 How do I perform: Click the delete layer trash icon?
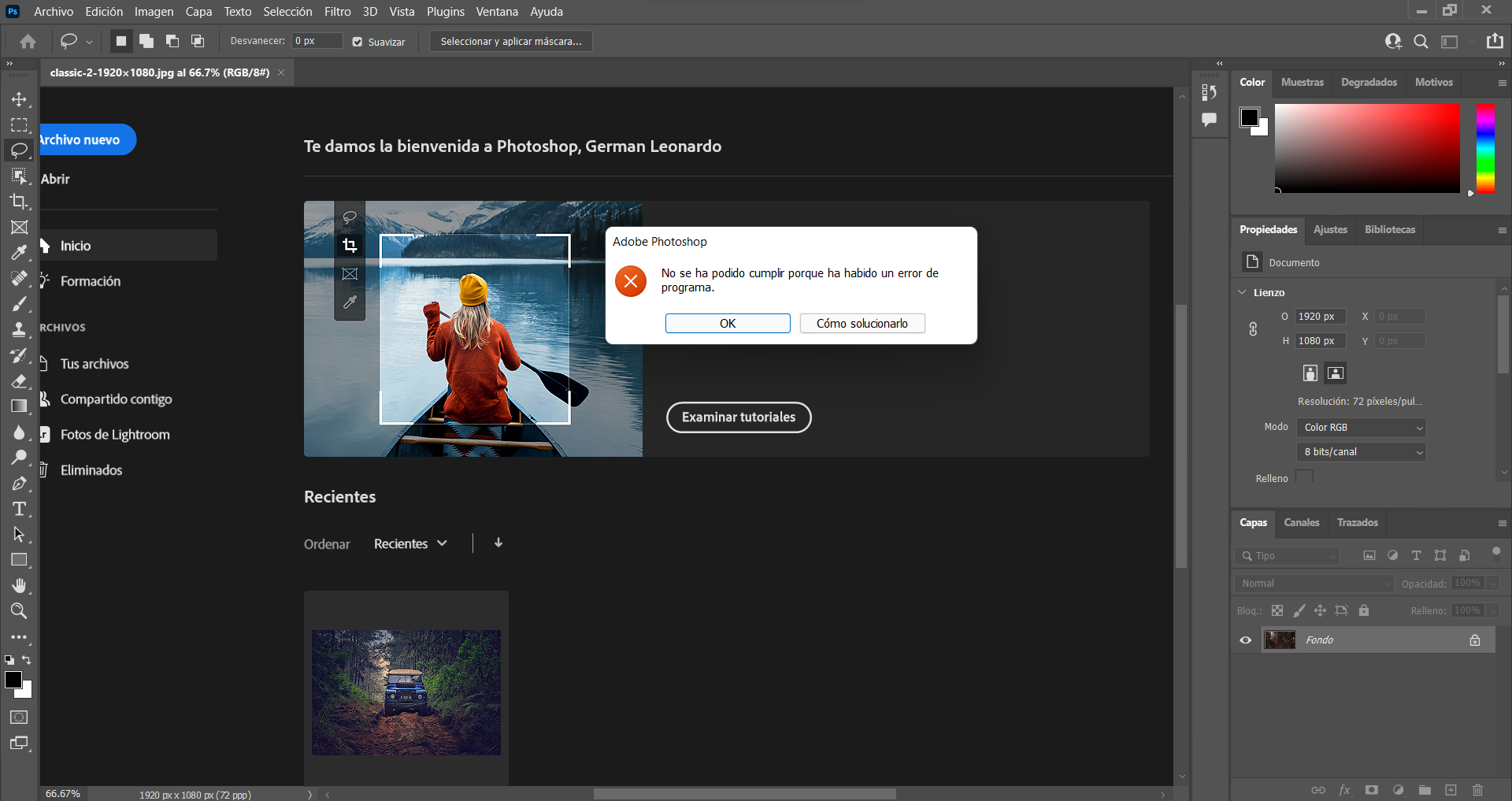click(x=1477, y=790)
